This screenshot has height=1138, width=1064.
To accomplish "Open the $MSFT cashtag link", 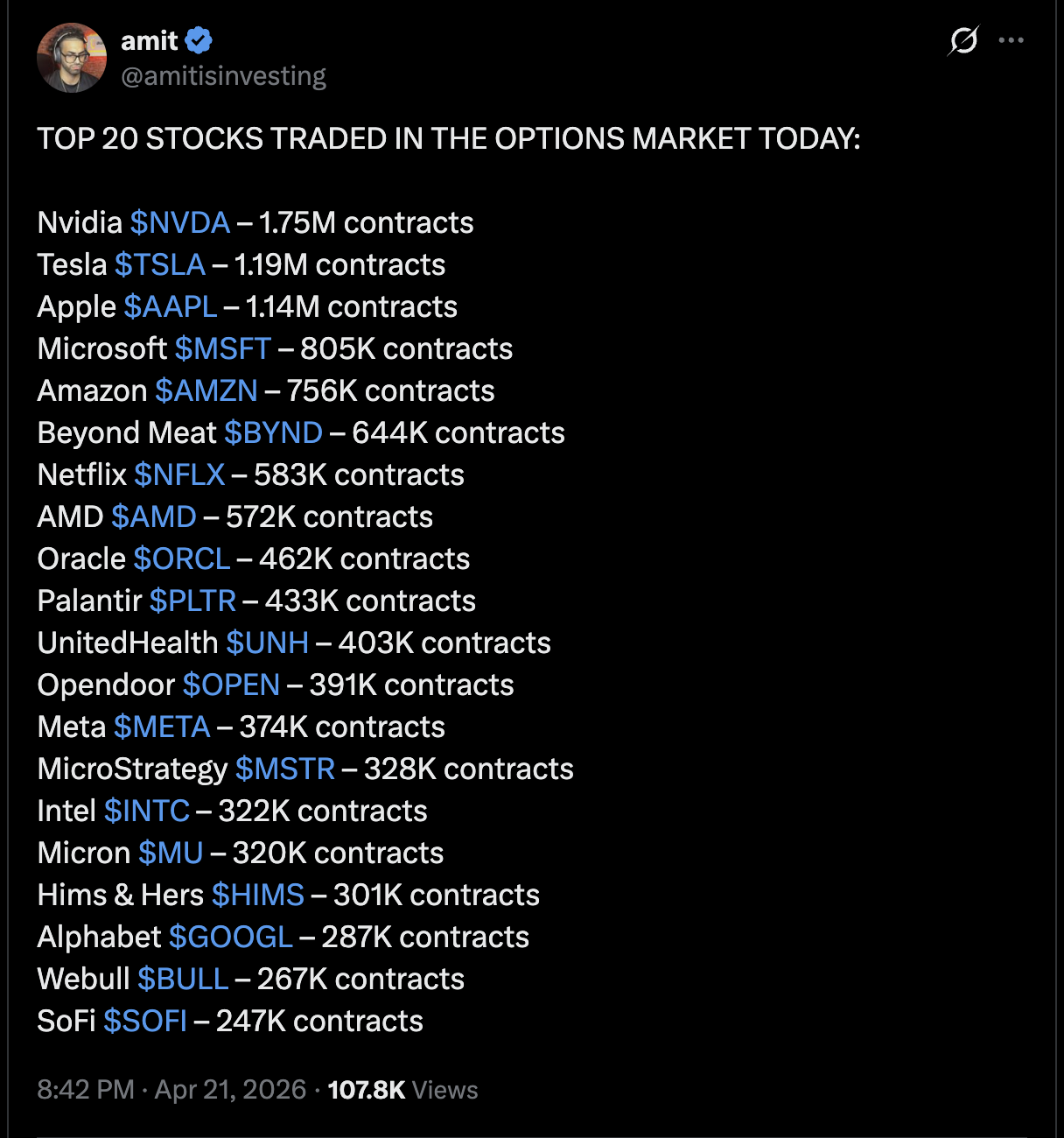I will point(223,348).
